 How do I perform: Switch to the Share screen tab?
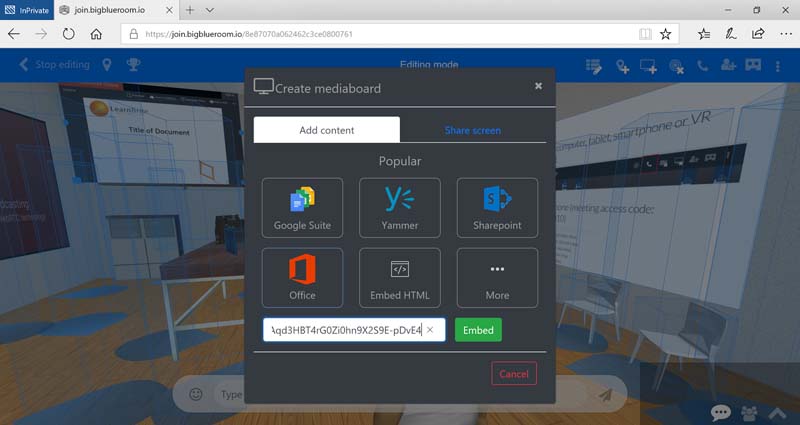click(472, 130)
